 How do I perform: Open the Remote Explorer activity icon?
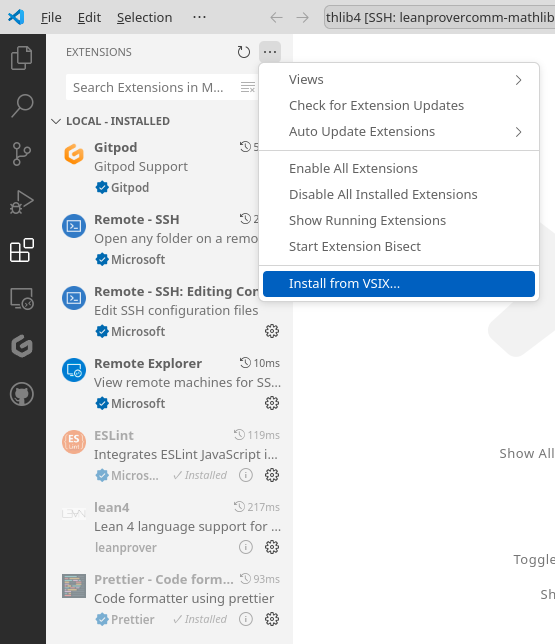(x=22, y=298)
